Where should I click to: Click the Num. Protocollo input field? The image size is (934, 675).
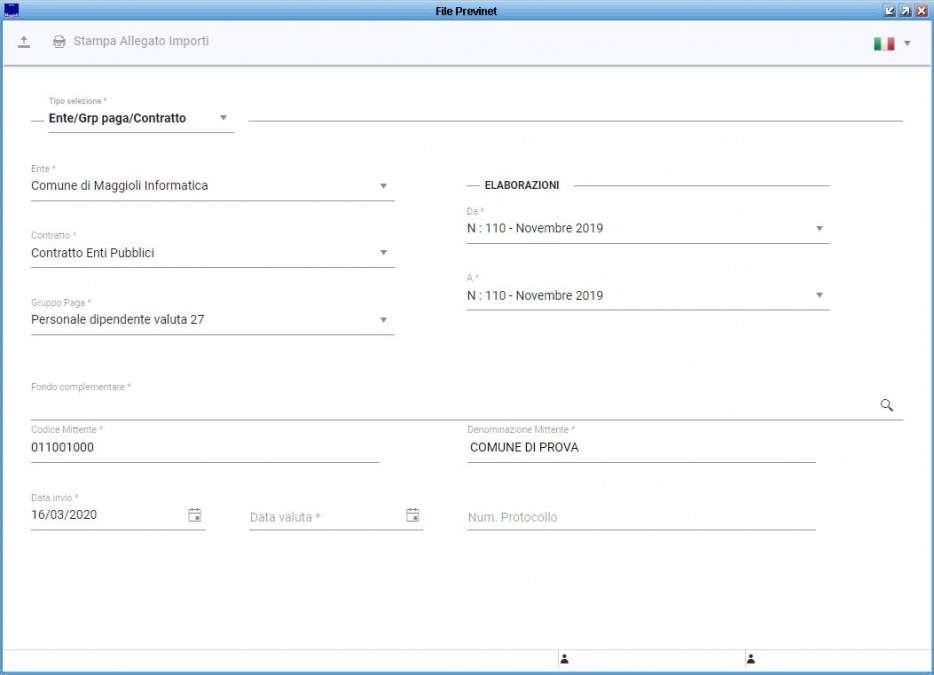[641, 517]
